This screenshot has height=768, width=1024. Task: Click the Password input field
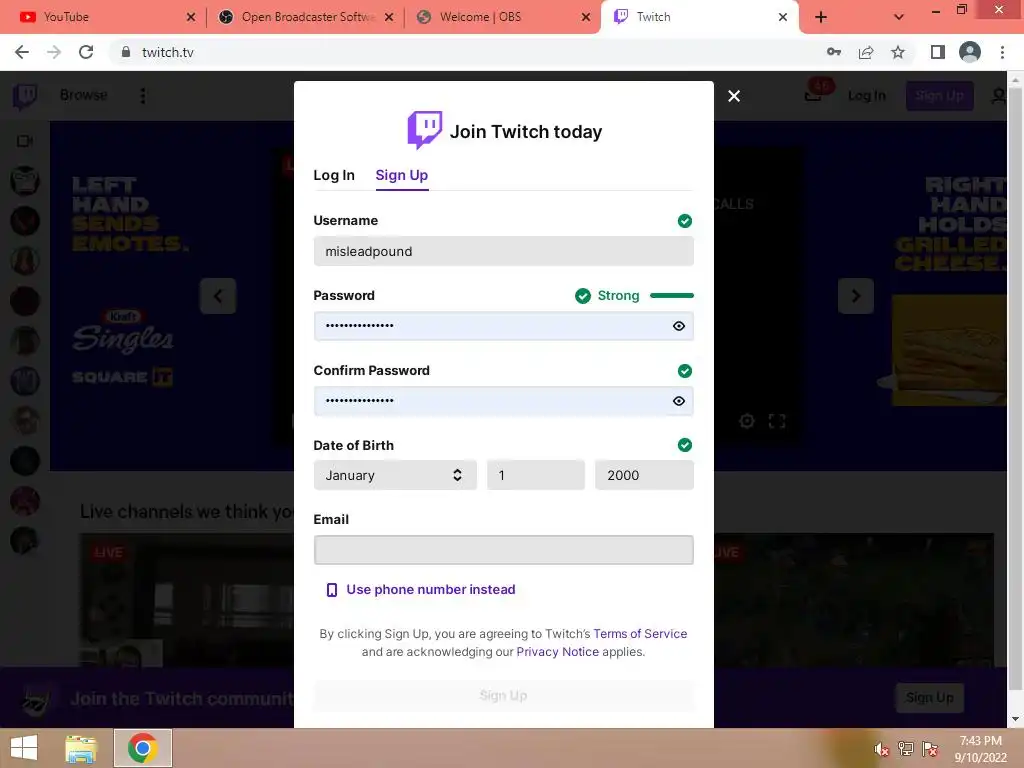coord(504,326)
